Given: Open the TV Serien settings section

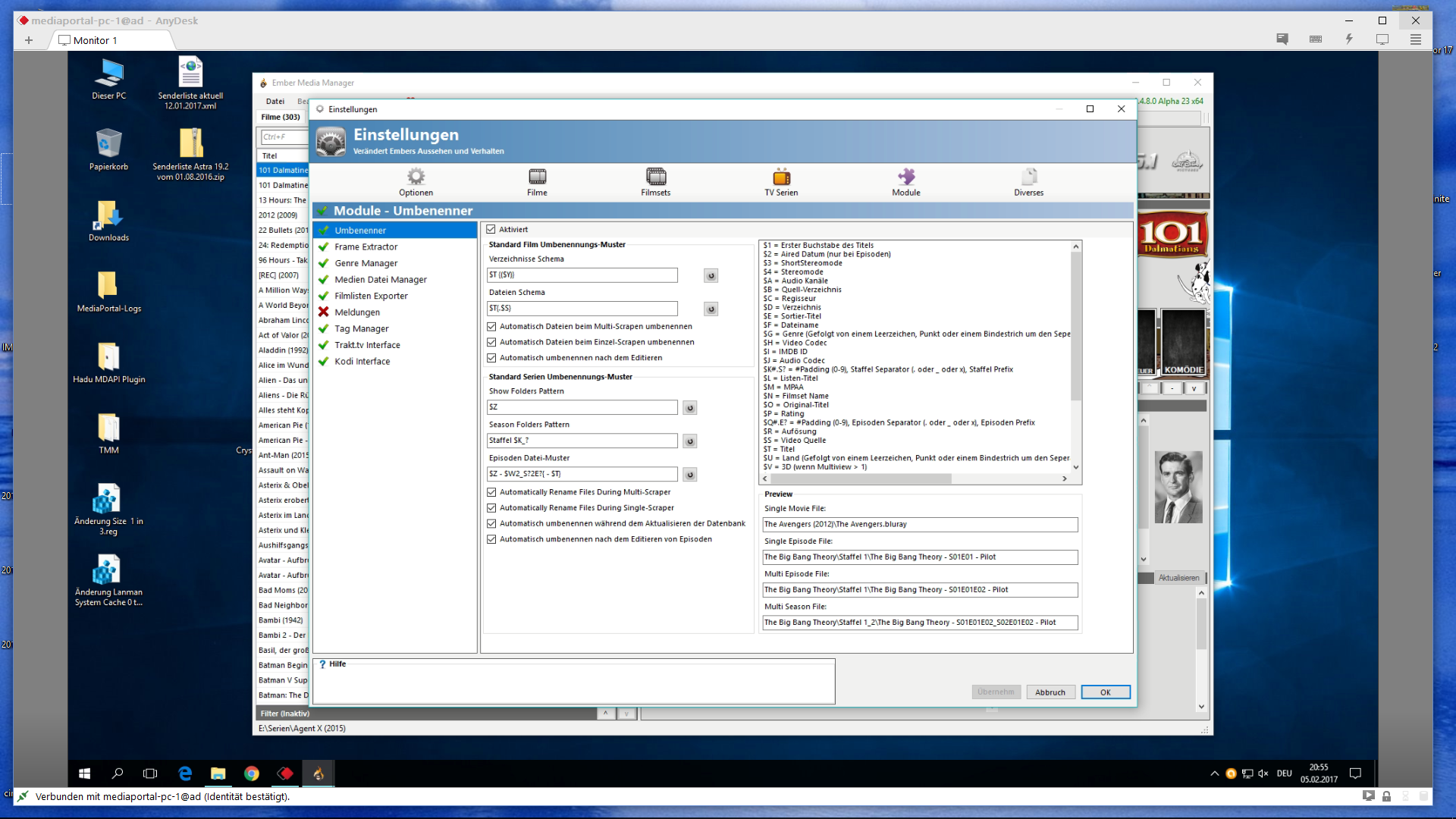Looking at the screenshot, I should click(781, 182).
